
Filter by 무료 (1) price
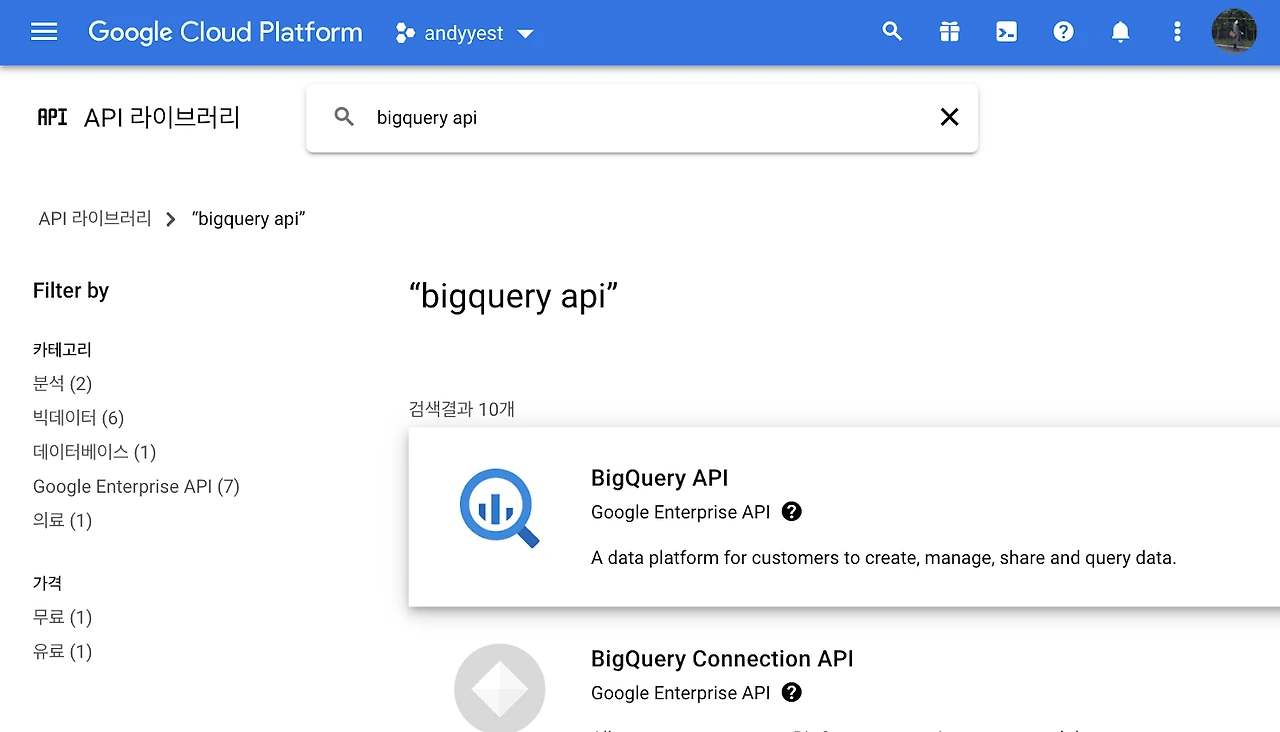pos(62,617)
